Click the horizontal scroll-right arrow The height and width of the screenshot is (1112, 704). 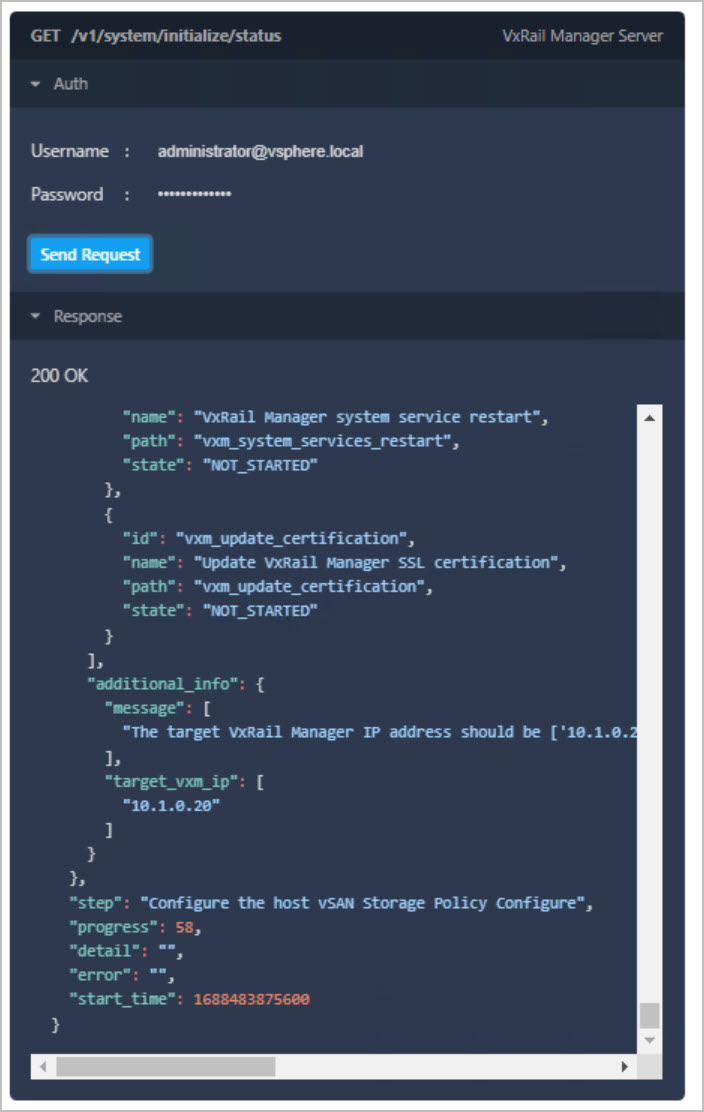tap(625, 1067)
